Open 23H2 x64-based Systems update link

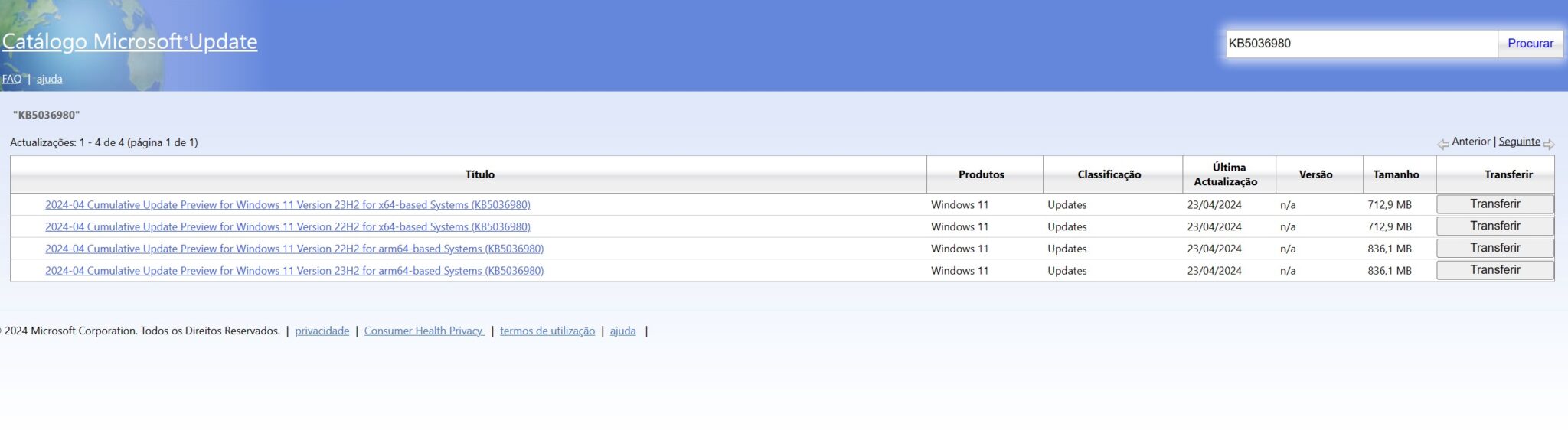288,205
